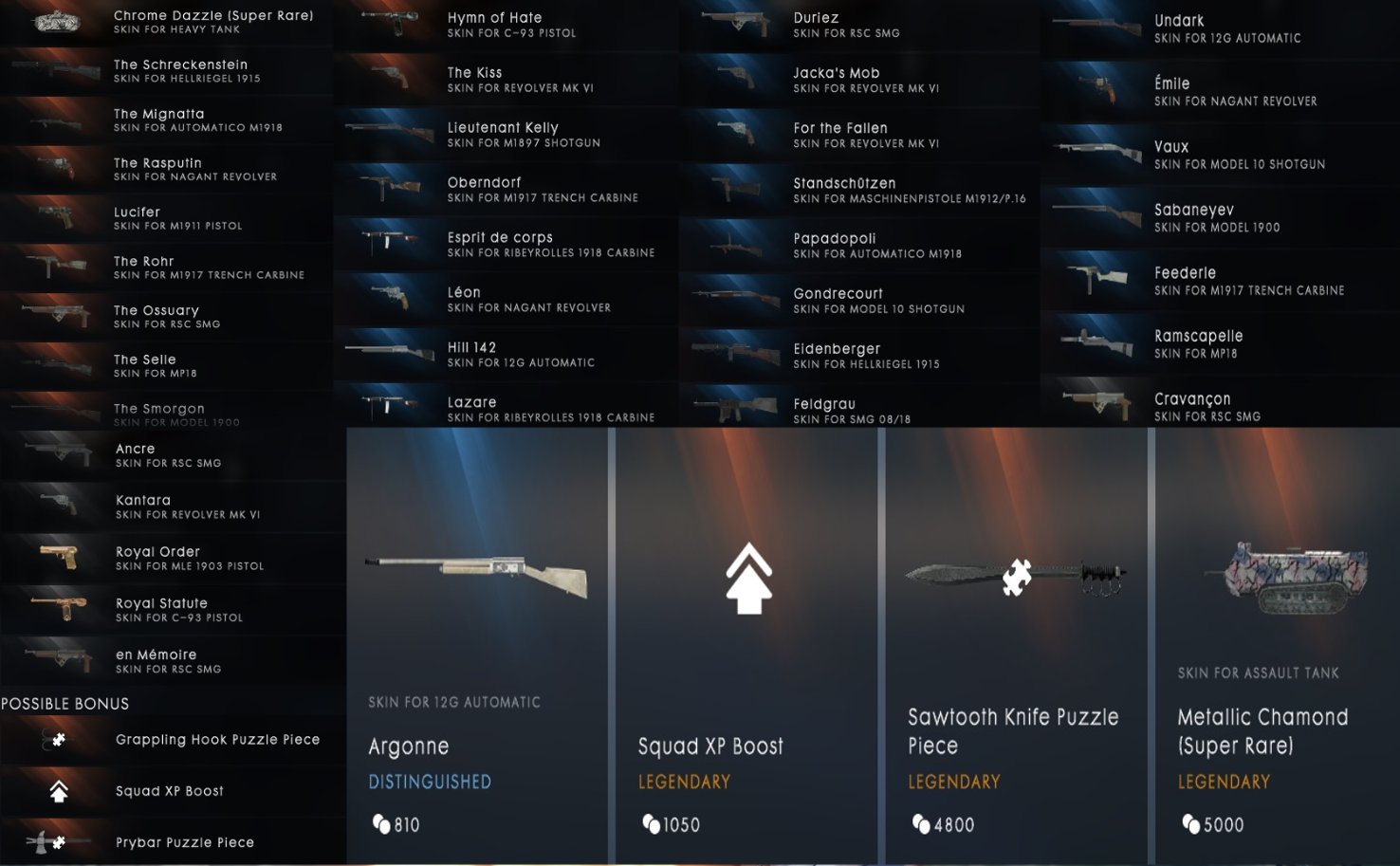The image size is (1400, 866).
Task: Open the Argonne 12G Automatic skin card
Action: click(477, 646)
